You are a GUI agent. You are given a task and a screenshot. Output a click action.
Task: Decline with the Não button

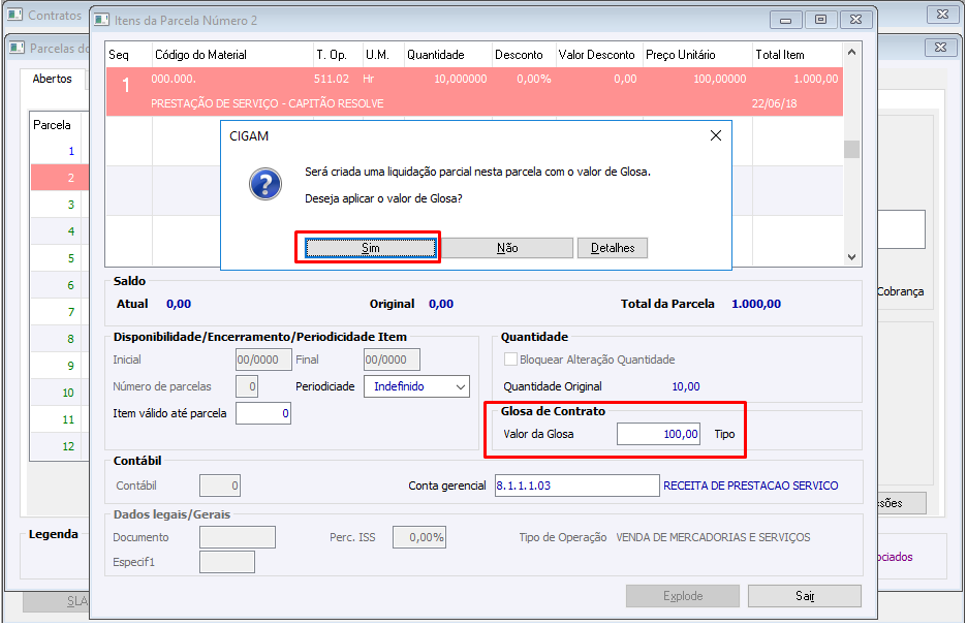[x=507, y=247]
